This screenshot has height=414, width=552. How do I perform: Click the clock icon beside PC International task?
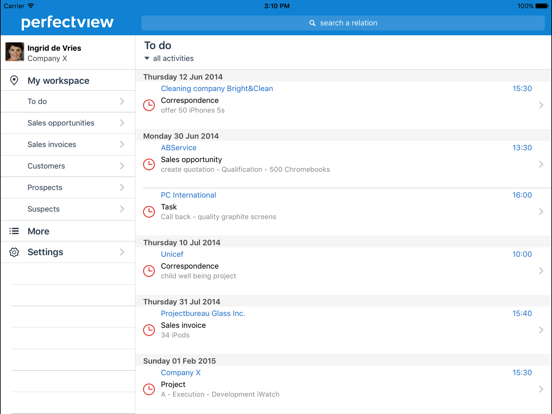coord(149,212)
